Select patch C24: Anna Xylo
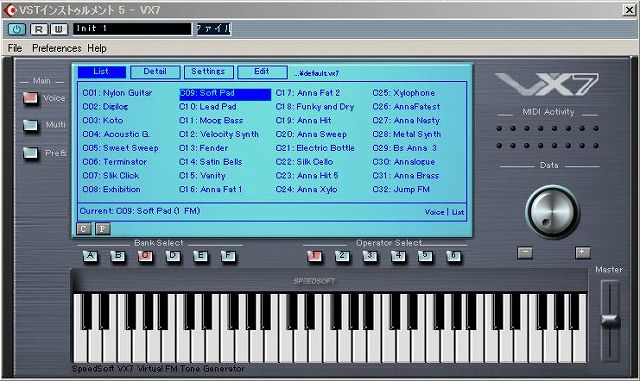Image resolution: width=640 pixels, height=381 pixels. tap(307, 189)
